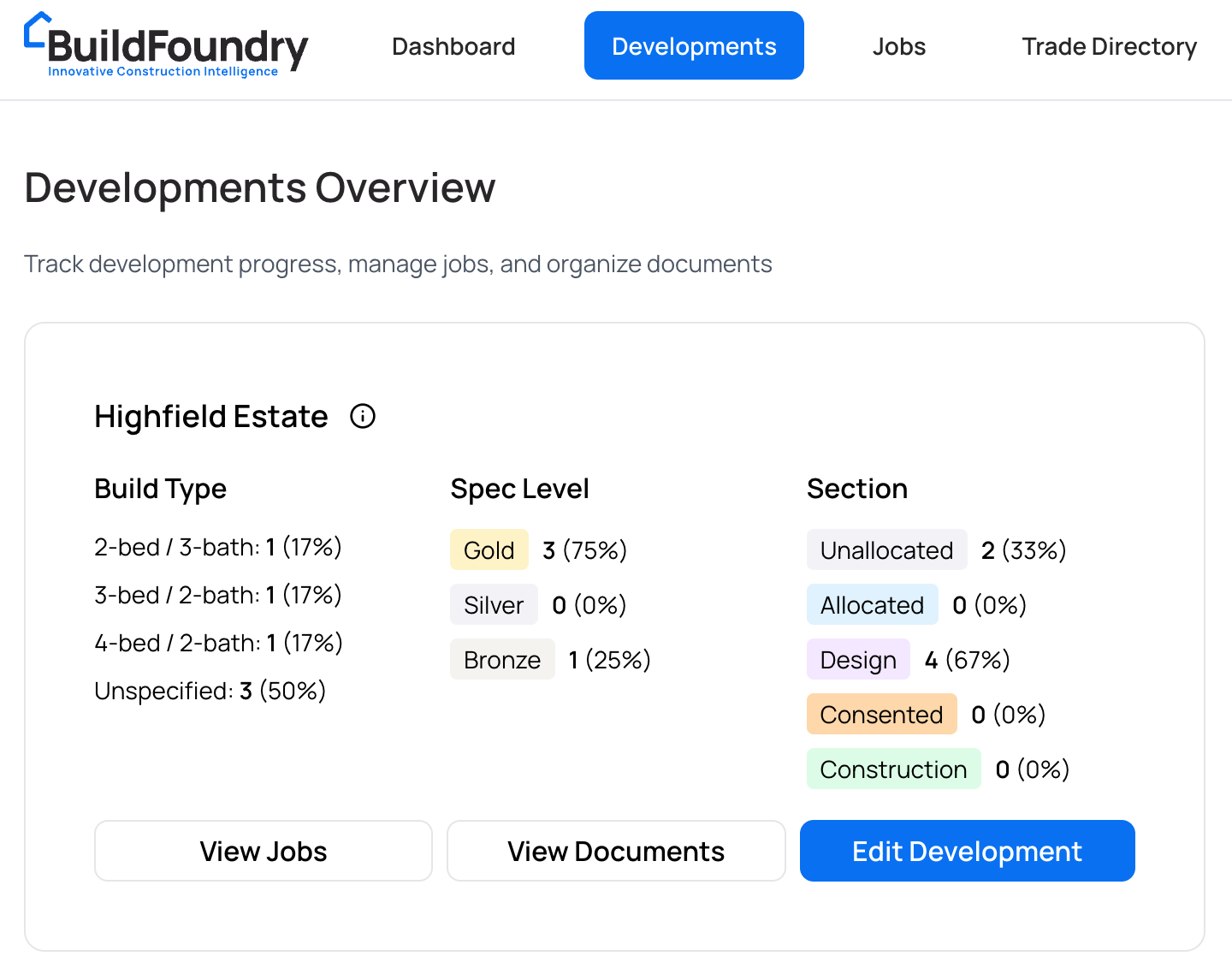The image size is (1232, 974).
Task: Click the Build Type heading
Action: [x=161, y=489]
